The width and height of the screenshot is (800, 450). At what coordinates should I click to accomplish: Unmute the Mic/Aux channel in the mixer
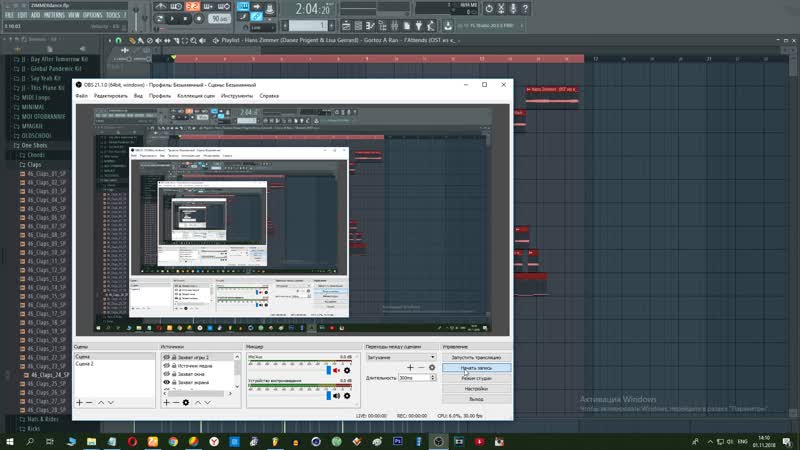[336, 370]
